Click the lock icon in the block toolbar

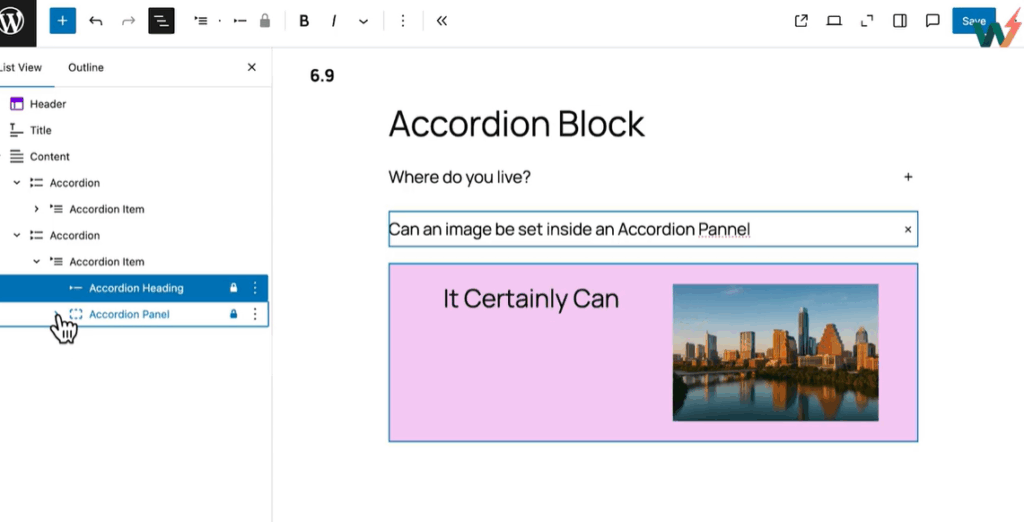(x=264, y=21)
